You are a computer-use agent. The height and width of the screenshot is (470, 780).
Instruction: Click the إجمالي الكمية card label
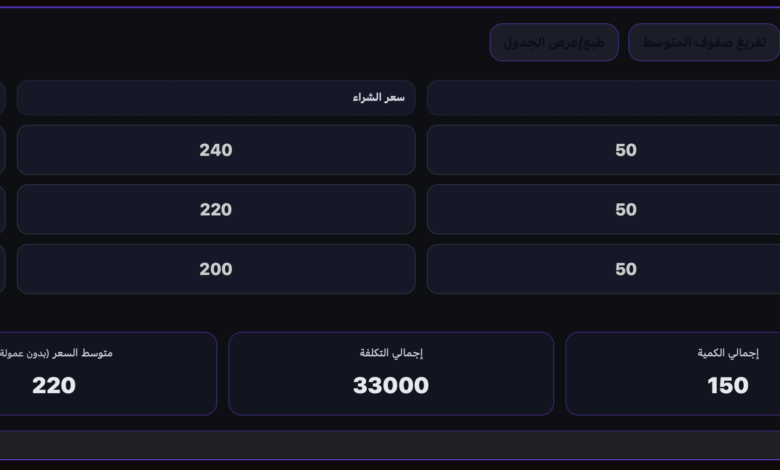[x=728, y=353]
